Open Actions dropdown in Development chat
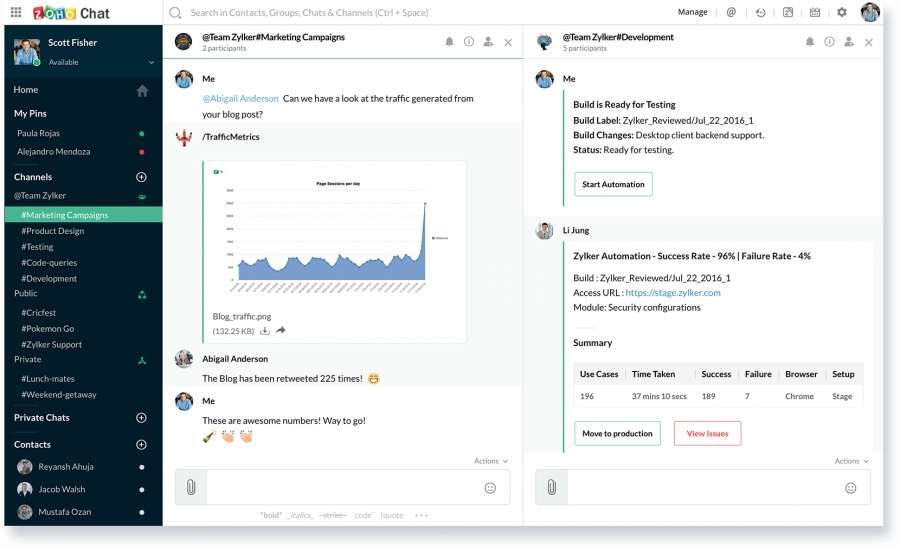 [851, 461]
